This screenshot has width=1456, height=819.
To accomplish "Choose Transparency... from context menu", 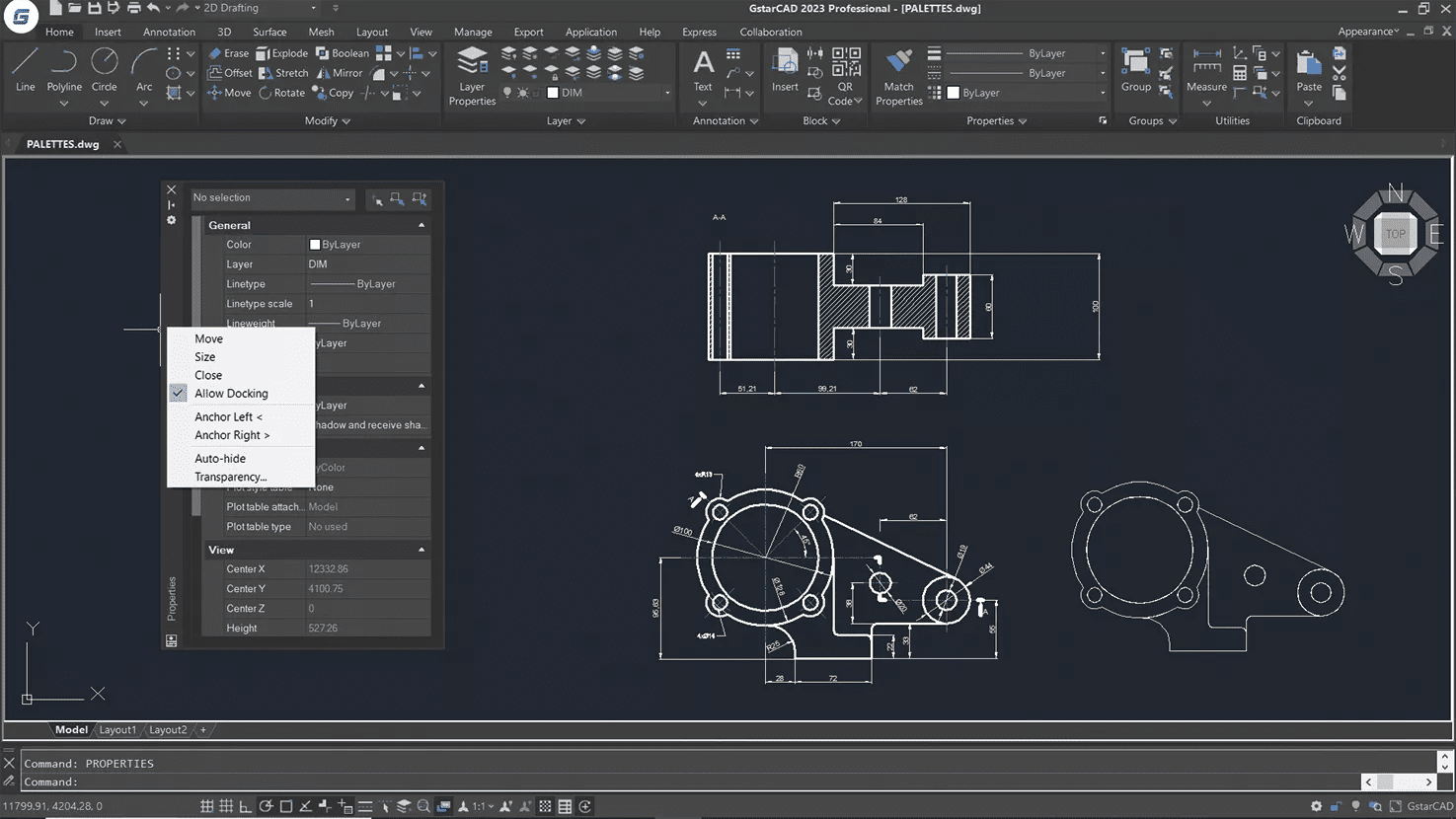I will coord(230,478).
